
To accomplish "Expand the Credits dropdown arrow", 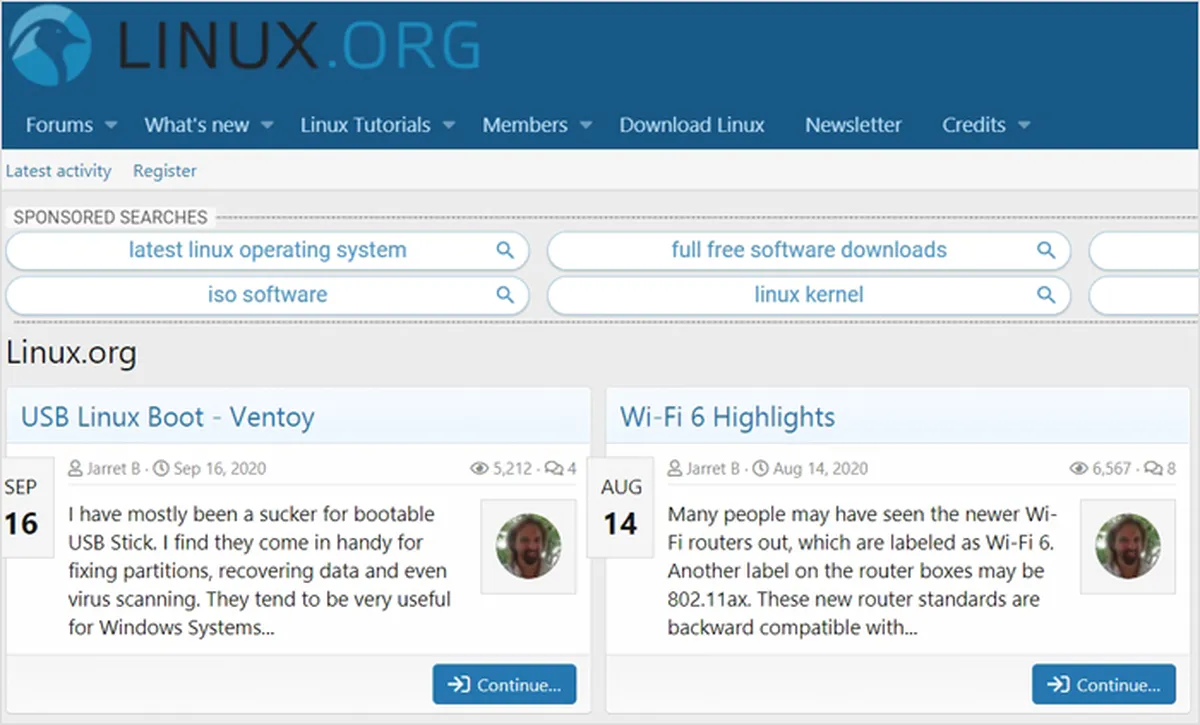I will click(x=1024, y=126).
